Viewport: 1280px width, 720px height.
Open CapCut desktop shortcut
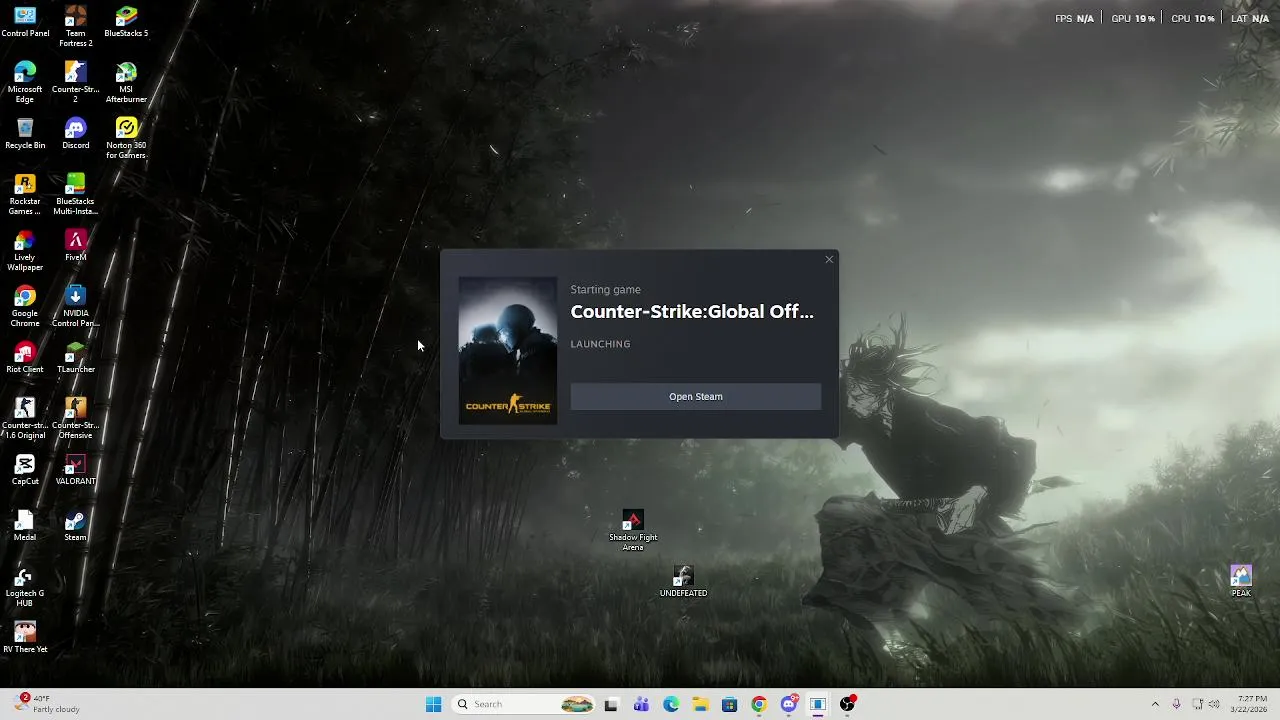point(25,470)
